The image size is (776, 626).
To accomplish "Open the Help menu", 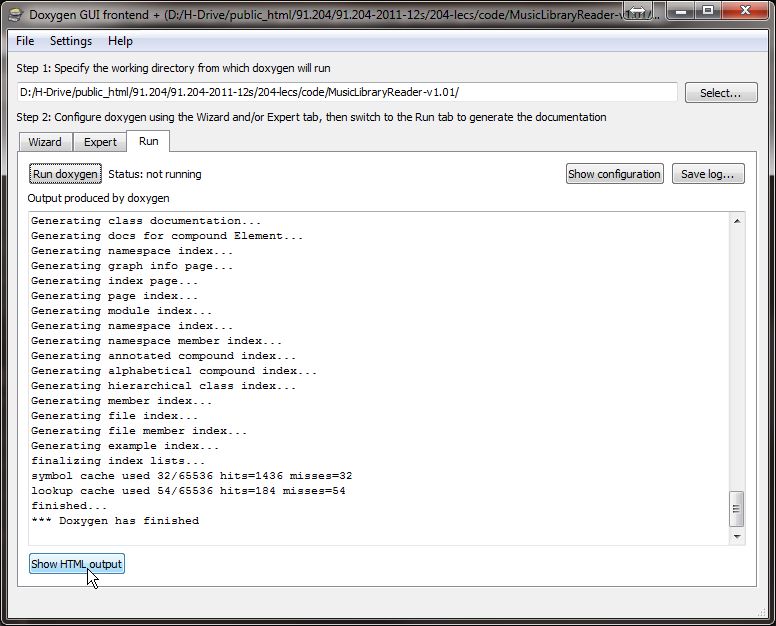I will click(x=120, y=41).
